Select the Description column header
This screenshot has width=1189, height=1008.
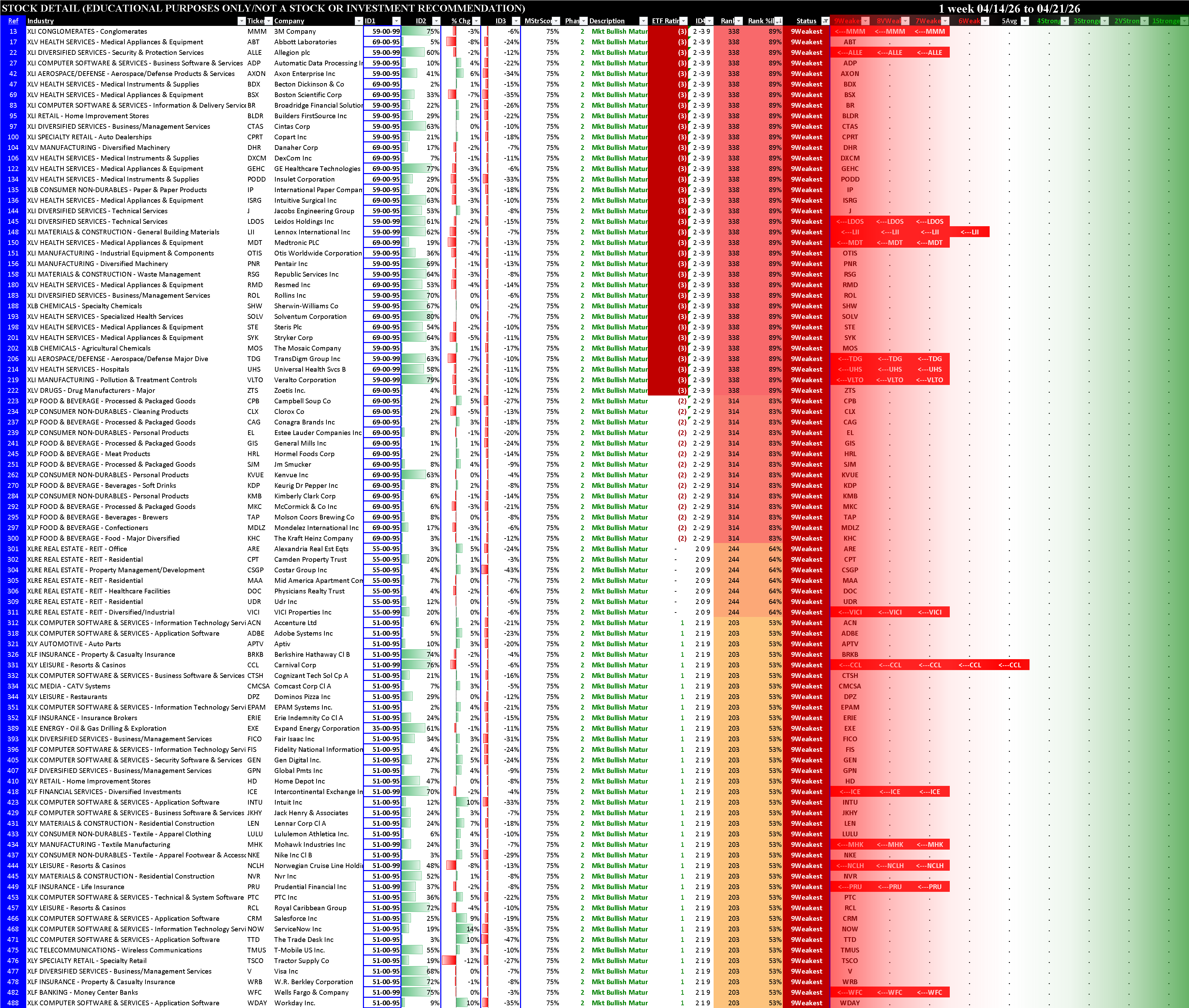coord(607,21)
